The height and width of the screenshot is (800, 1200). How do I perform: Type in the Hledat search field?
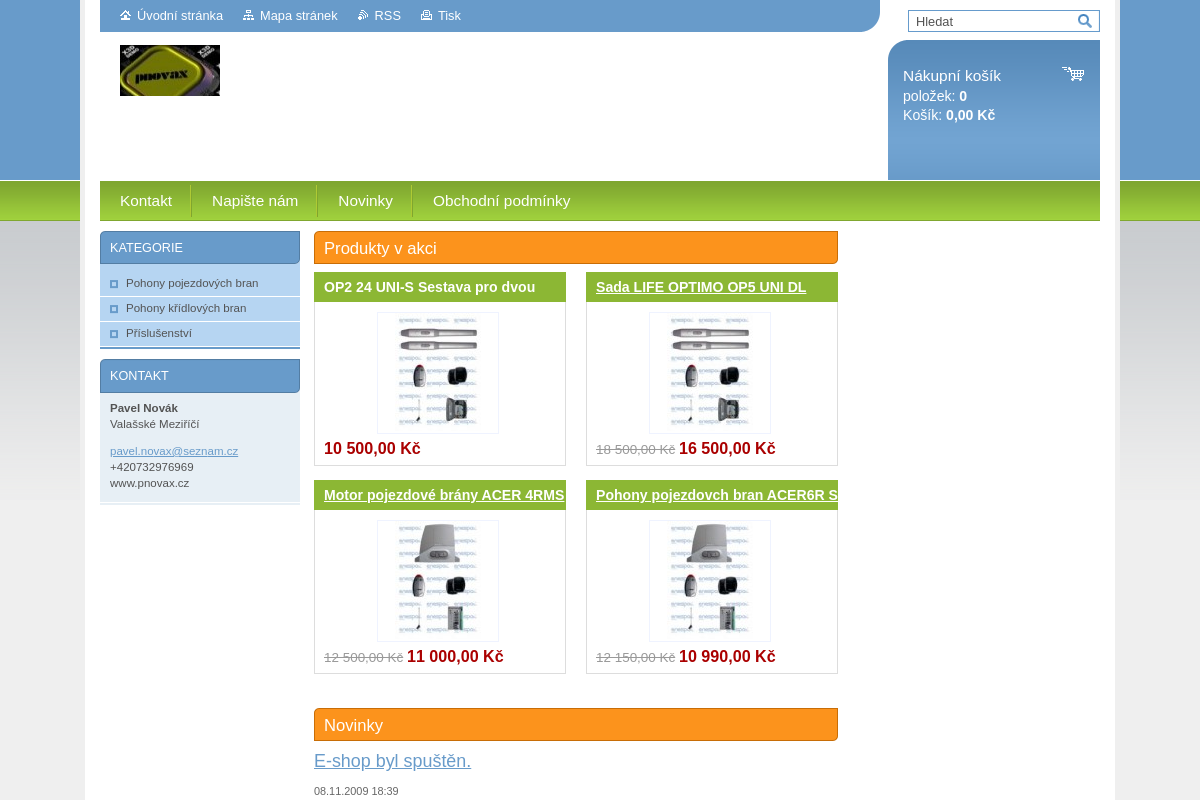[x=992, y=21]
